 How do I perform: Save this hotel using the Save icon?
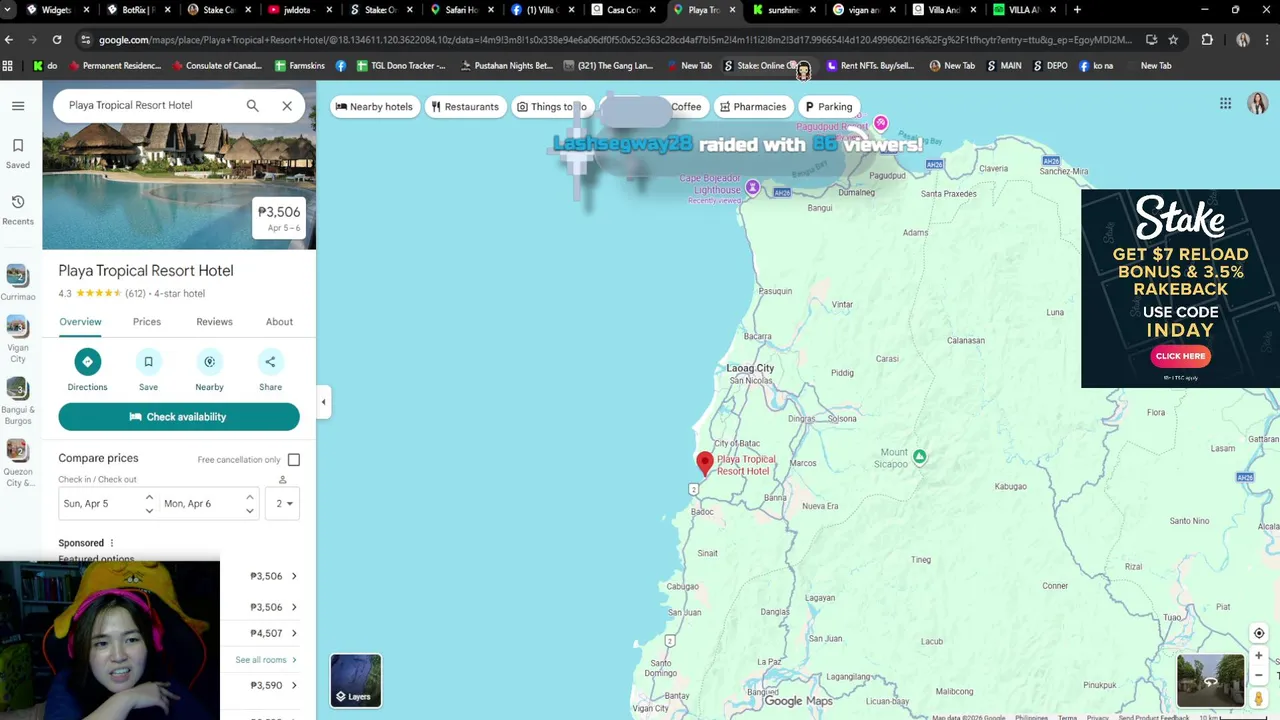[148, 362]
